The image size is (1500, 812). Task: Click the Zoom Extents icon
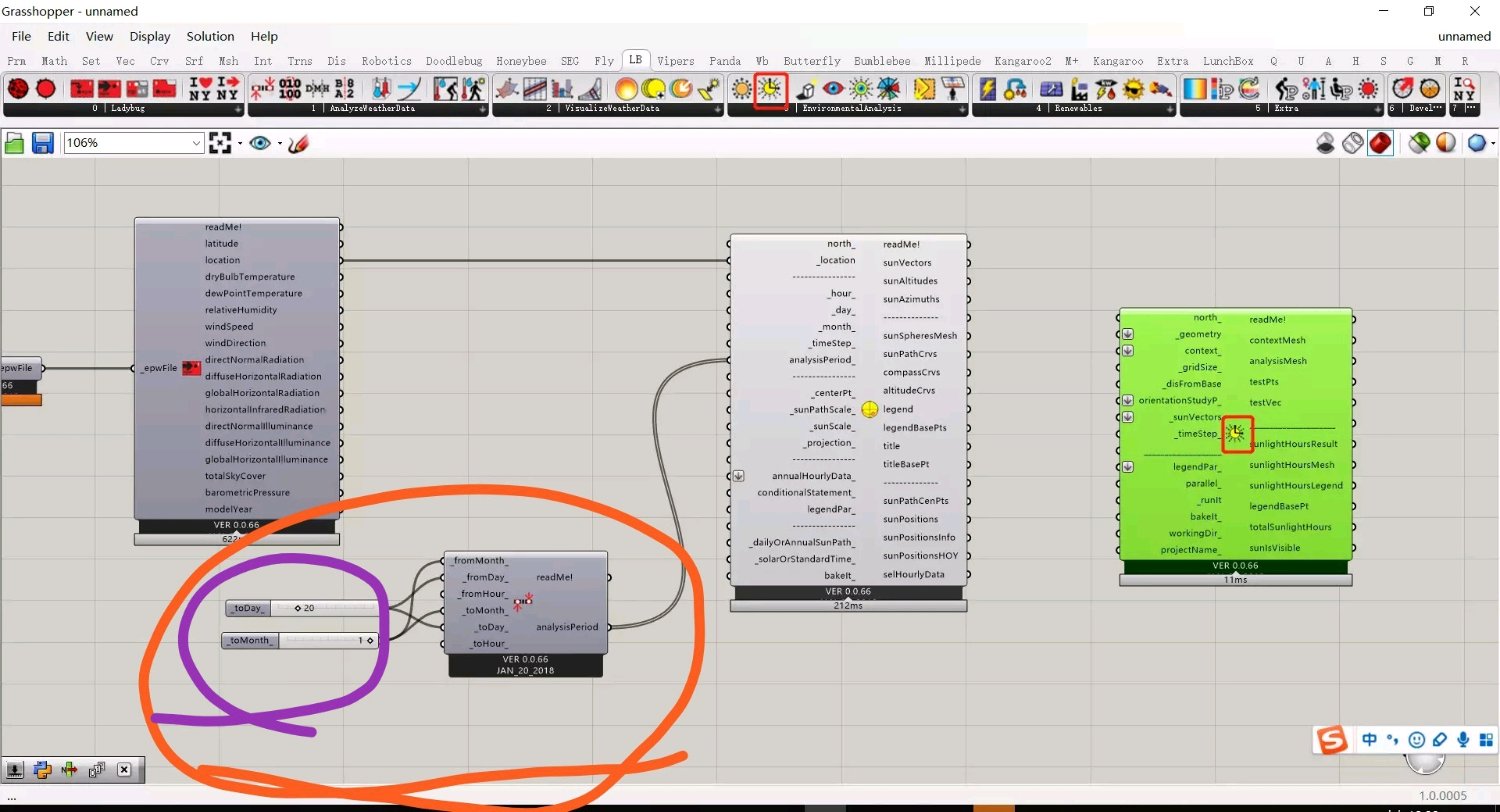[x=220, y=144]
